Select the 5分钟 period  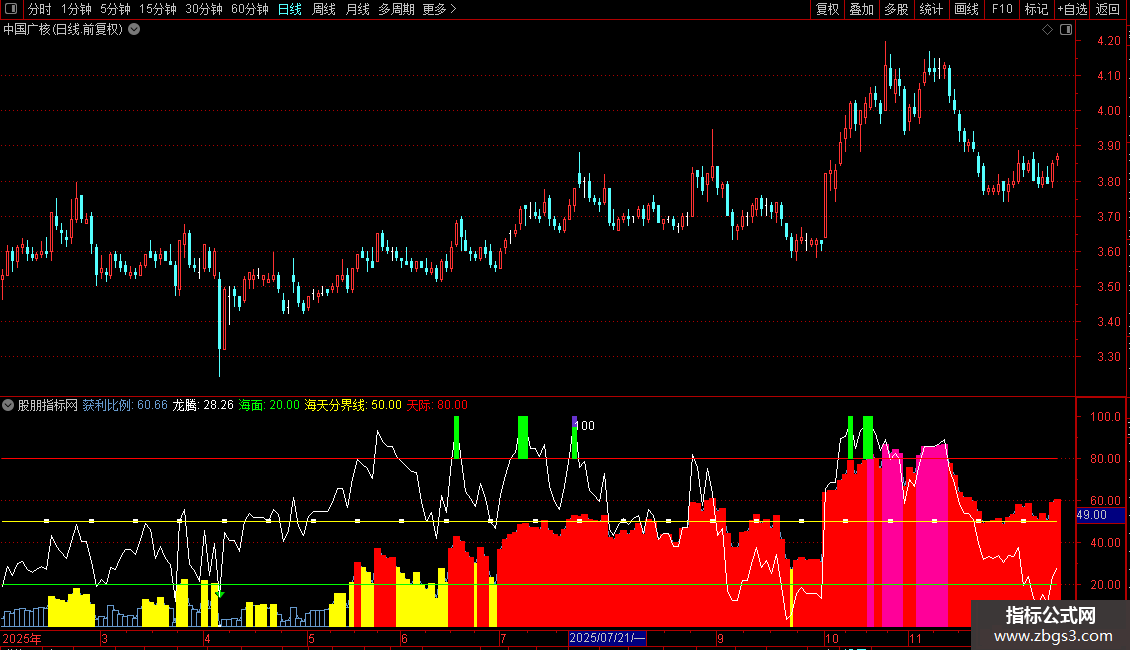pyautogui.click(x=115, y=9)
